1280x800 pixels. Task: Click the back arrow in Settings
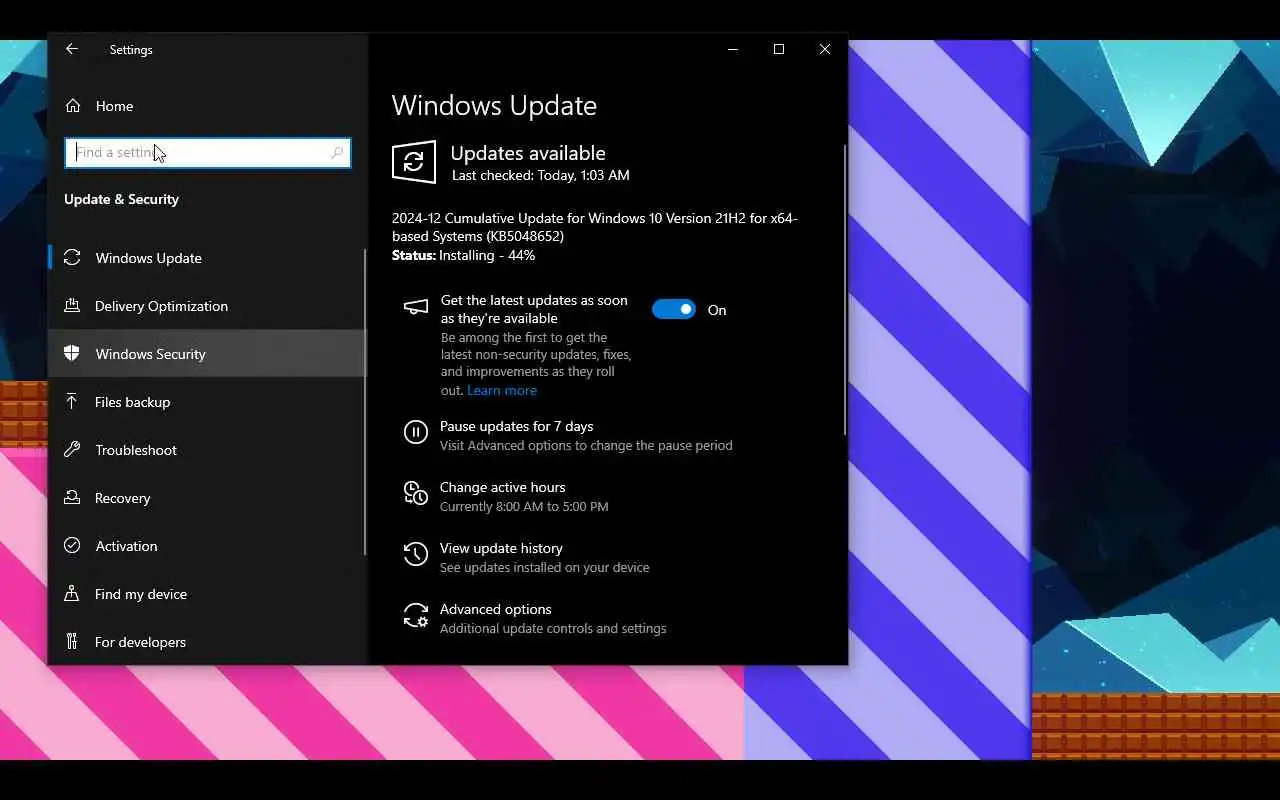(x=72, y=49)
